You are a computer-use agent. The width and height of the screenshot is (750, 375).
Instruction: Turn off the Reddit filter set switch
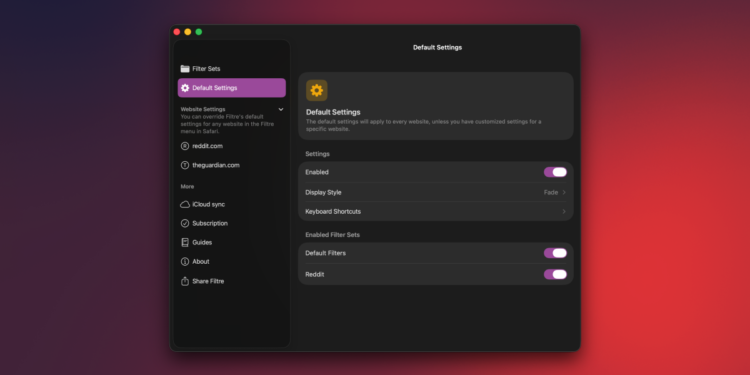pyautogui.click(x=555, y=275)
